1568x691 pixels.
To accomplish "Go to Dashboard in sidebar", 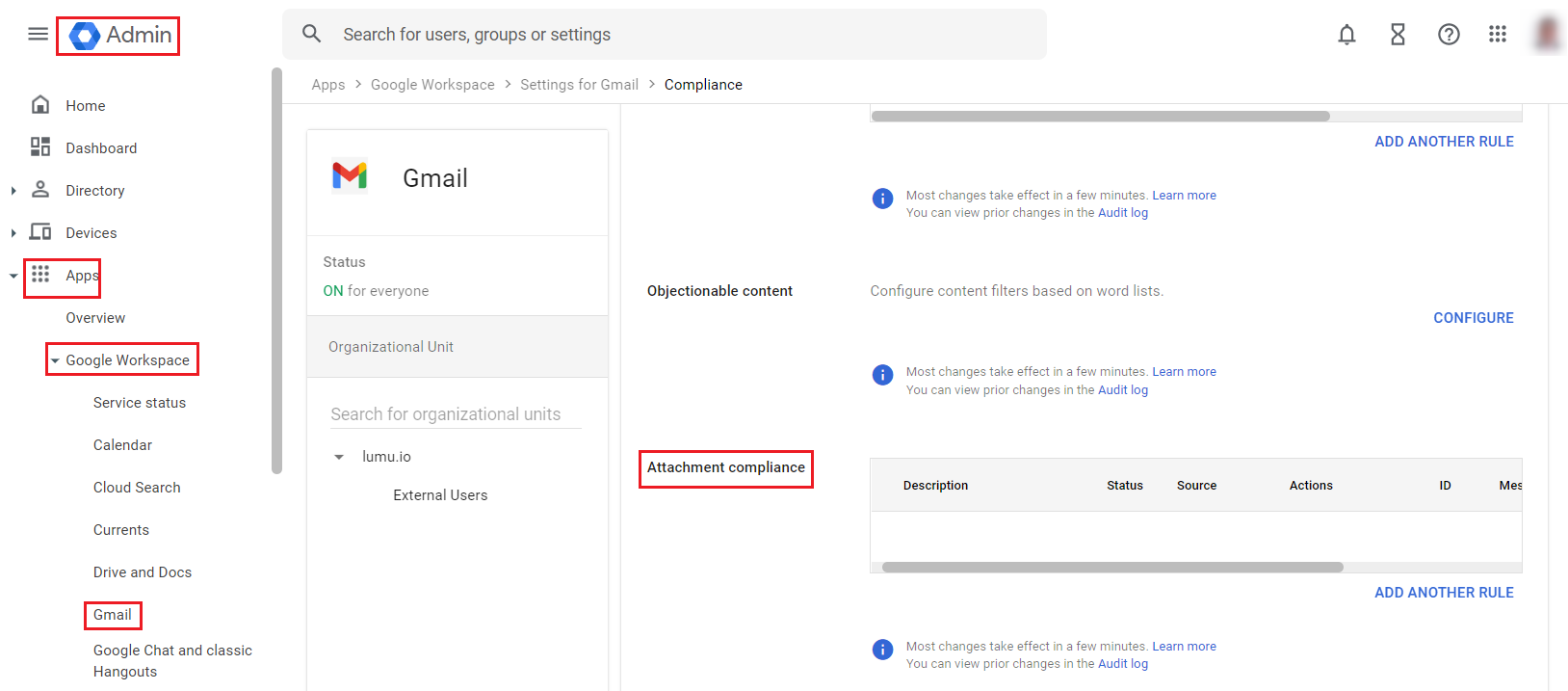I will [x=101, y=148].
